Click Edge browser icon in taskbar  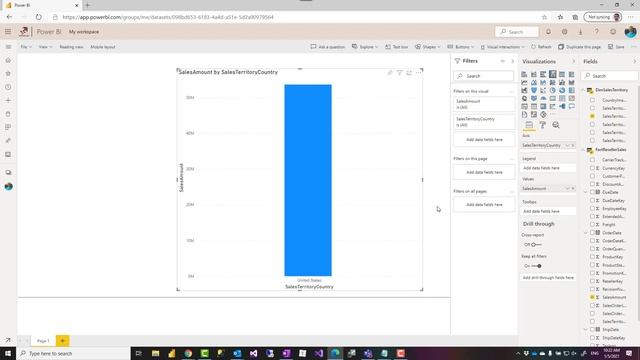(x=335, y=353)
